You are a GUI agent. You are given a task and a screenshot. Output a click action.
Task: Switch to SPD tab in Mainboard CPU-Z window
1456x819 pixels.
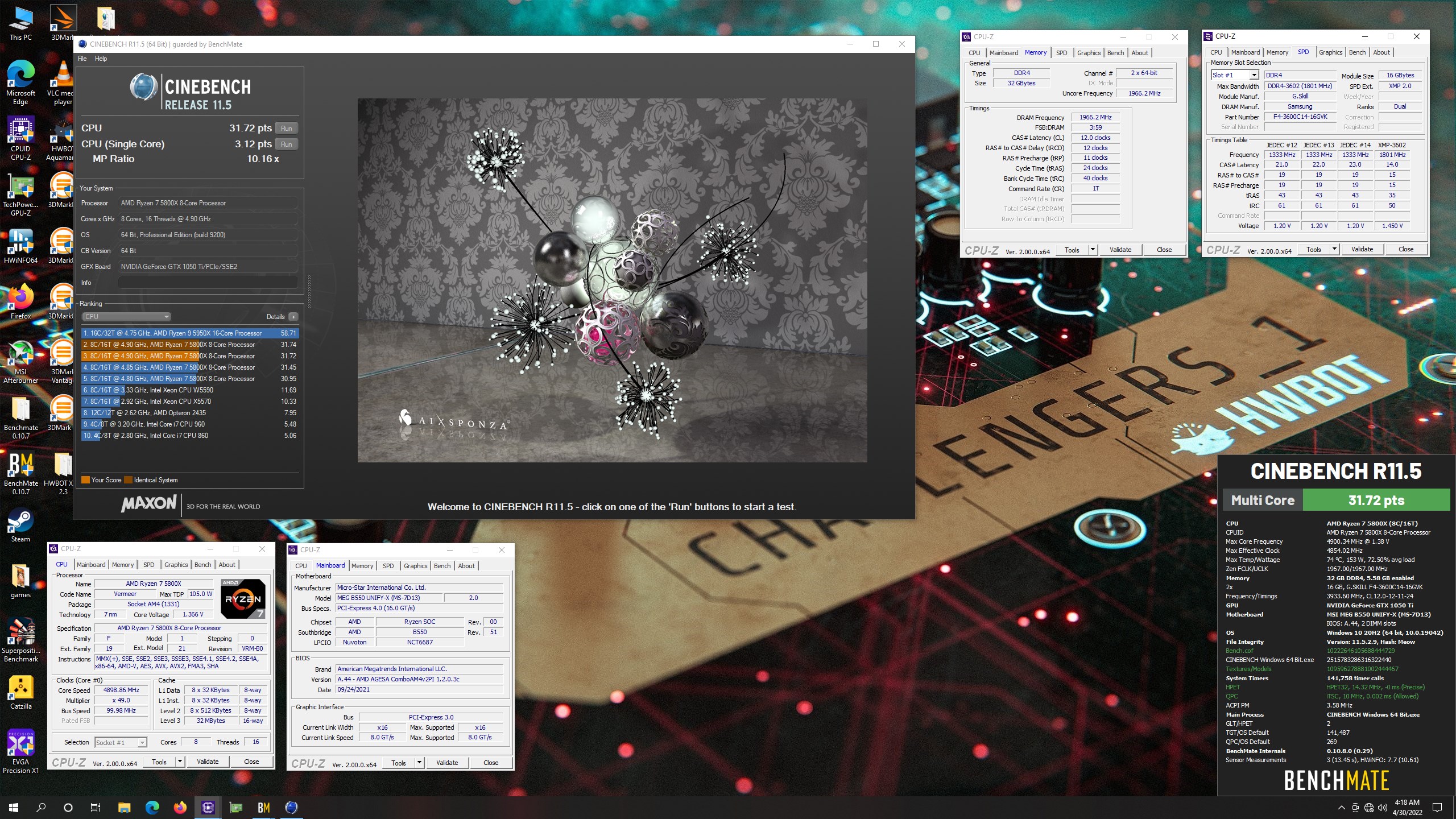[x=388, y=566]
